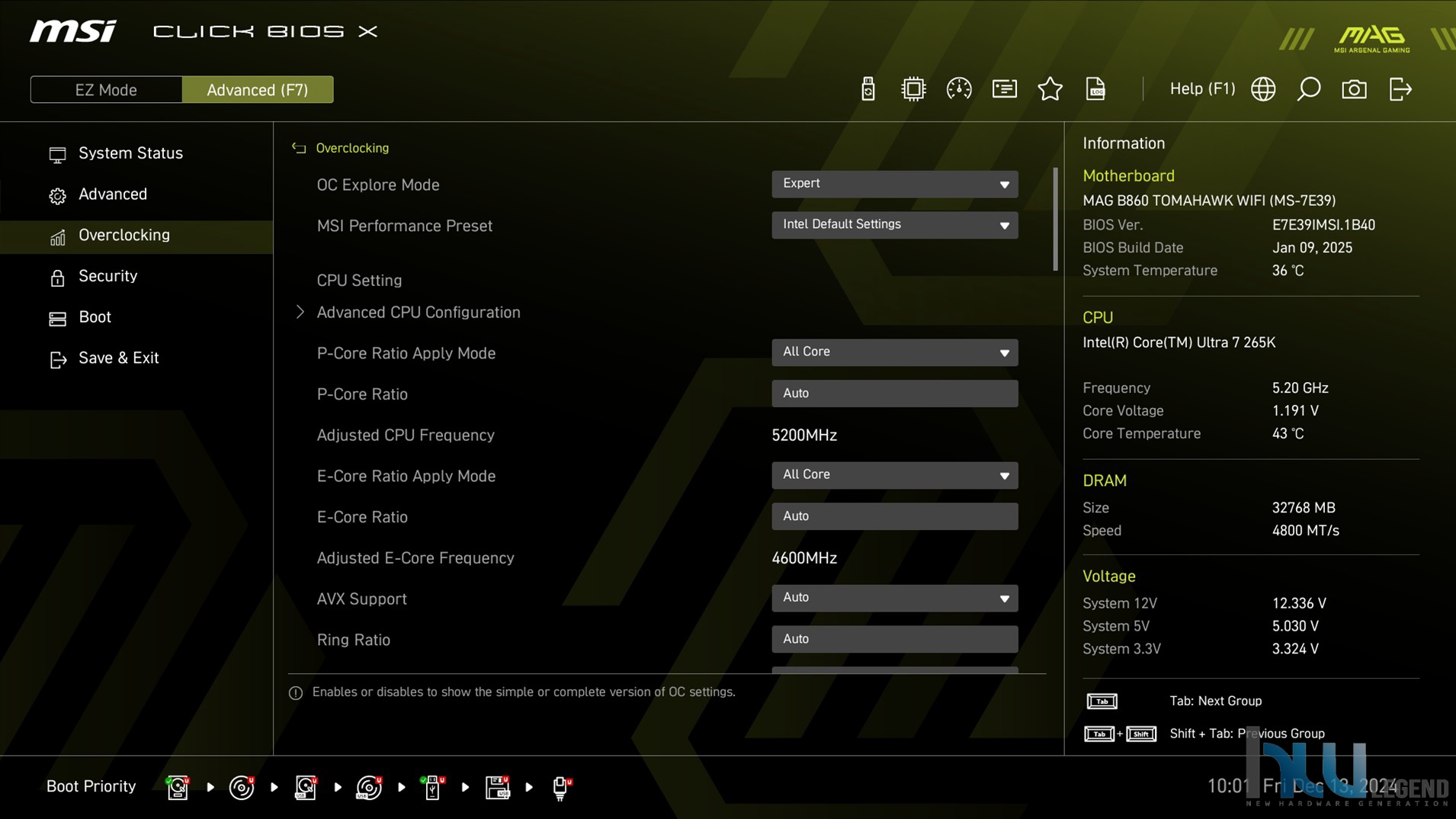Viewport: 1456px width, 819px height.
Task: Click the Overclocking breadcrumb link
Action: point(352,148)
